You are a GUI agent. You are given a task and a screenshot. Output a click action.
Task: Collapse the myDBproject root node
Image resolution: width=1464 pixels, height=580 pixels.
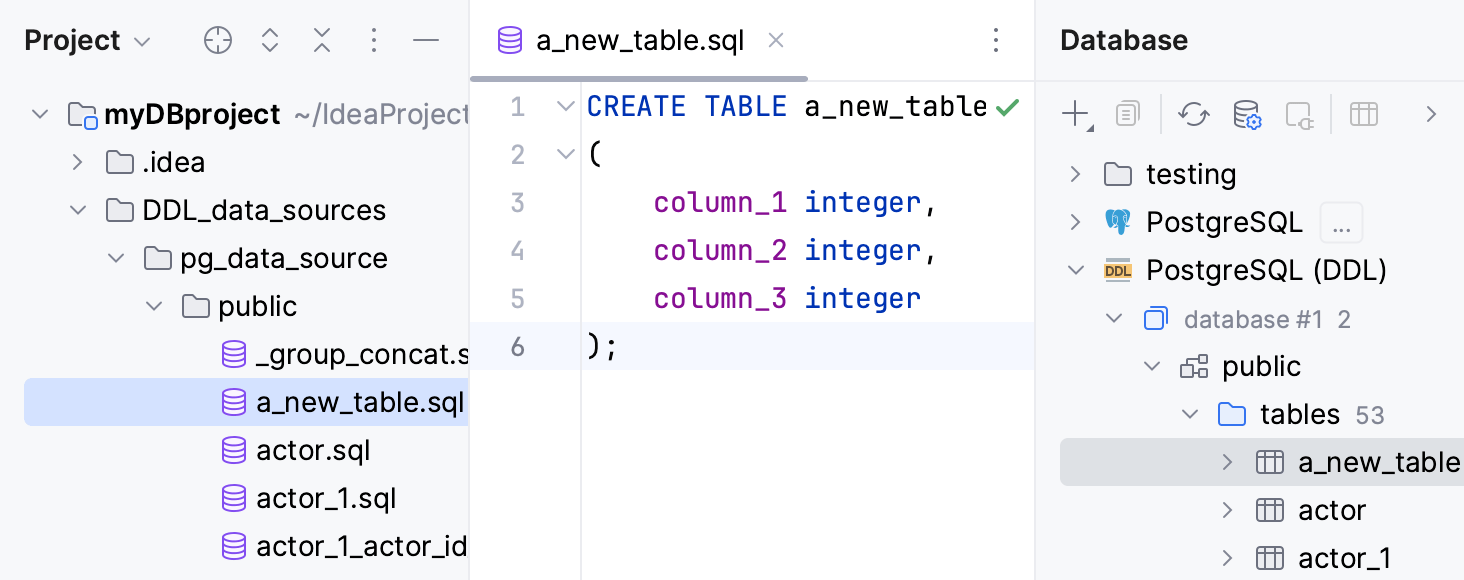tap(40, 114)
